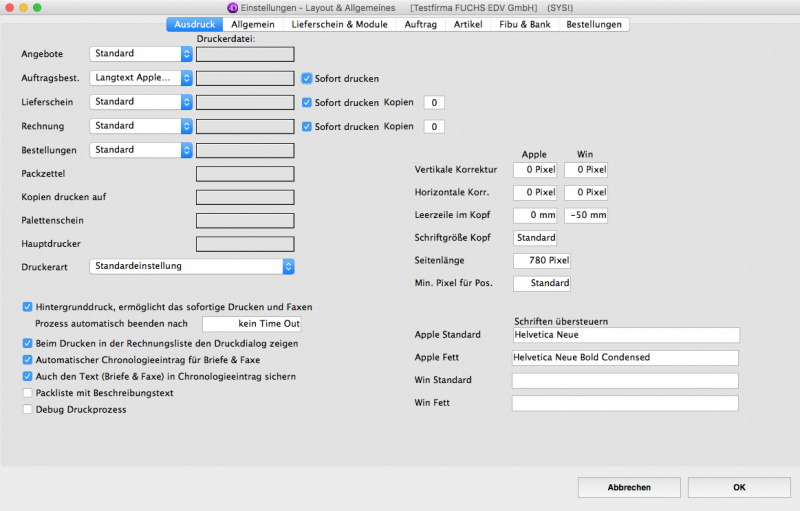800x511 pixels.
Task: Confirm settings with the OK button
Action: tap(739, 487)
